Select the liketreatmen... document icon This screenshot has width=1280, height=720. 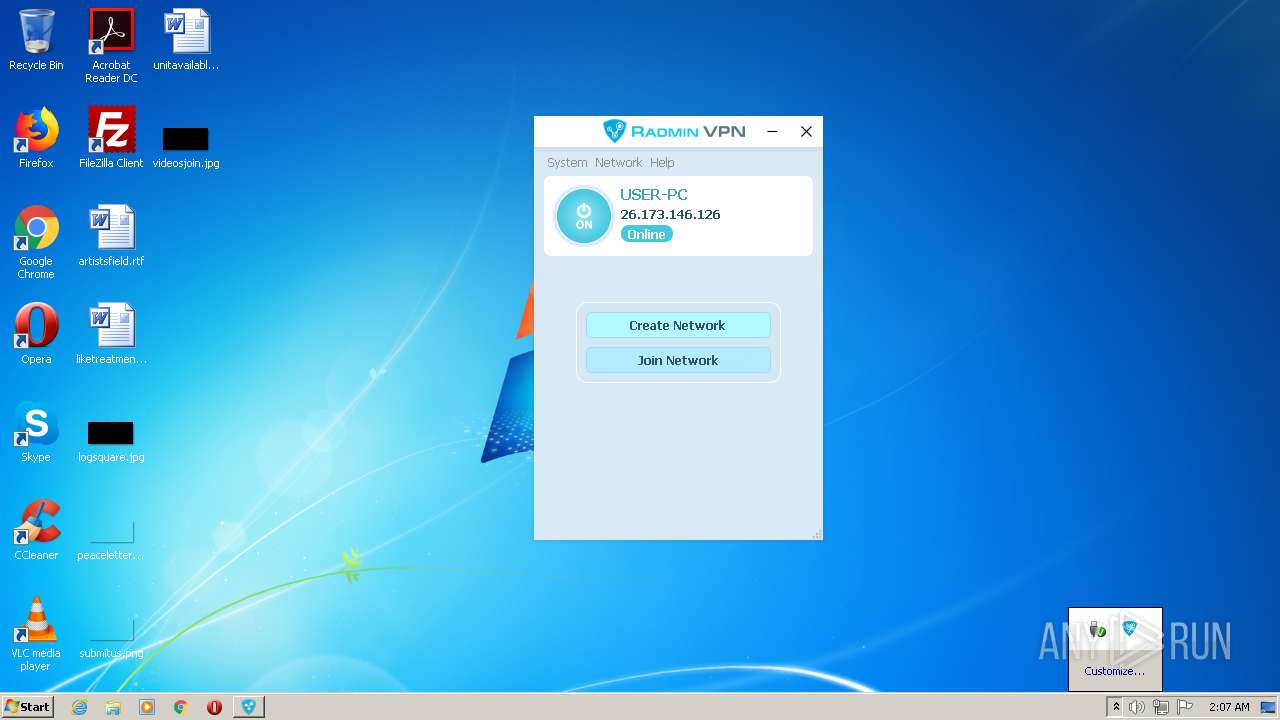(111, 335)
